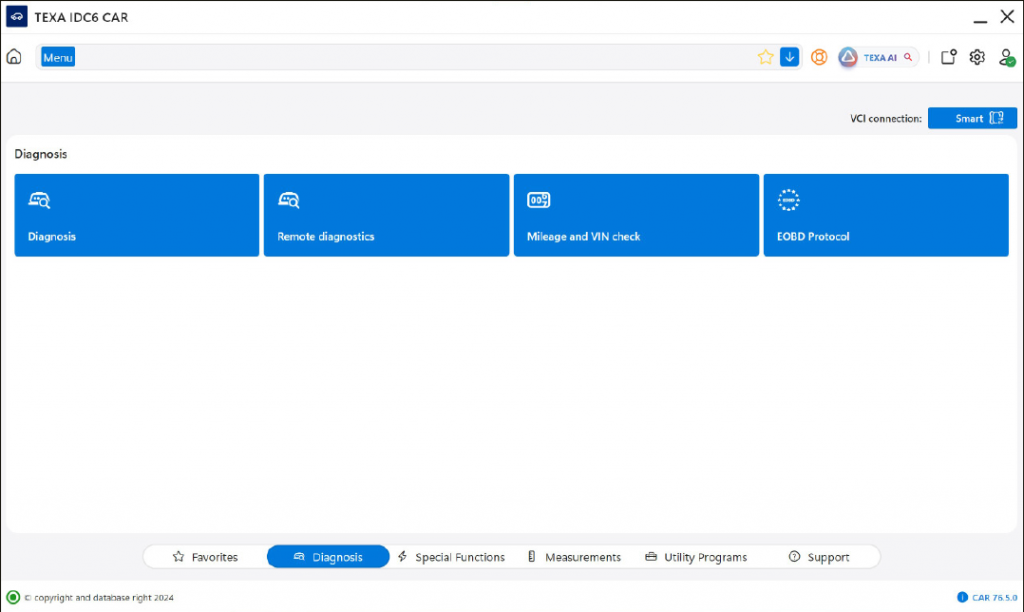
Task: Change the VCI connection Smart selector
Action: 972,117
